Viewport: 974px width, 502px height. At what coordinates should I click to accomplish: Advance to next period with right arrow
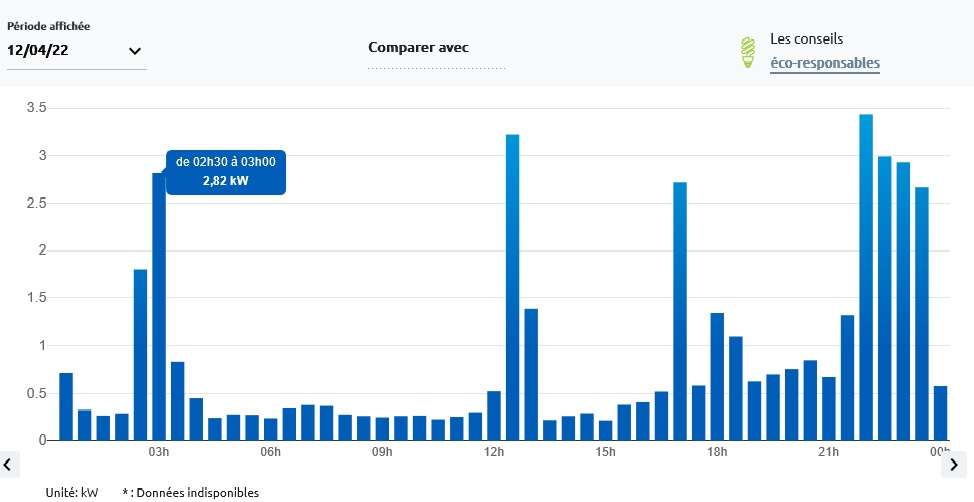click(954, 464)
